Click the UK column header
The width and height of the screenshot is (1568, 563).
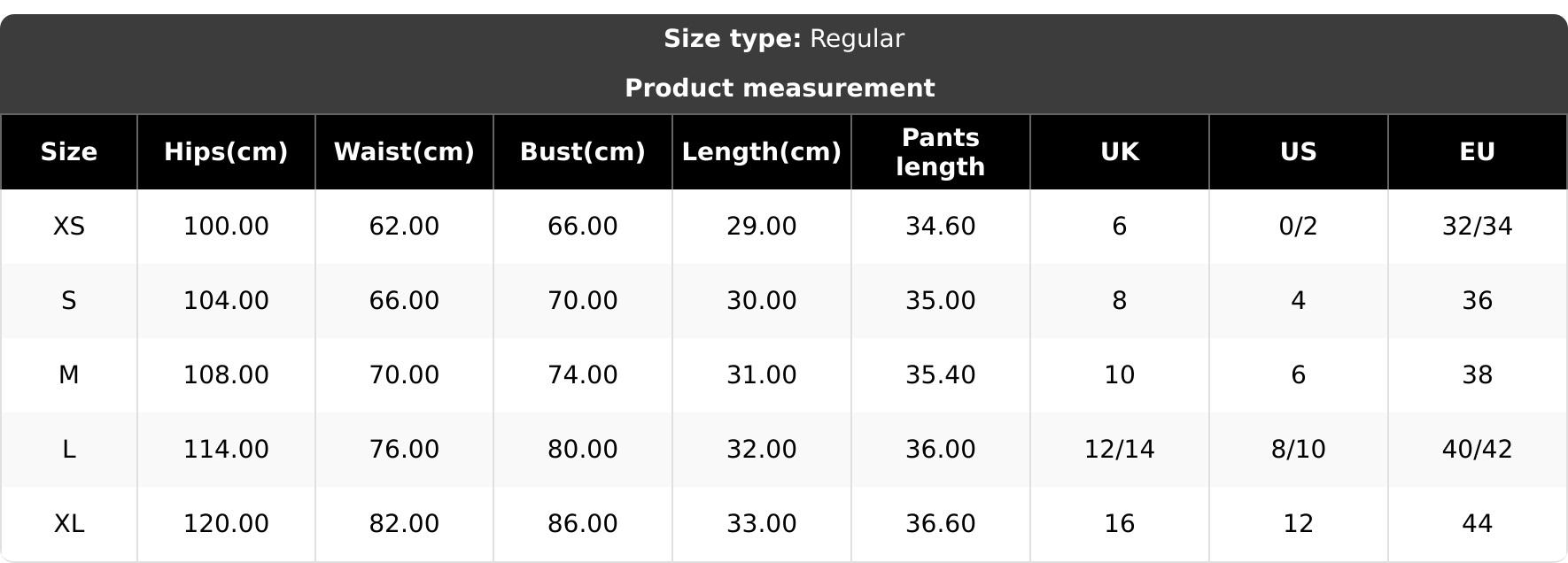[x=1119, y=152]
